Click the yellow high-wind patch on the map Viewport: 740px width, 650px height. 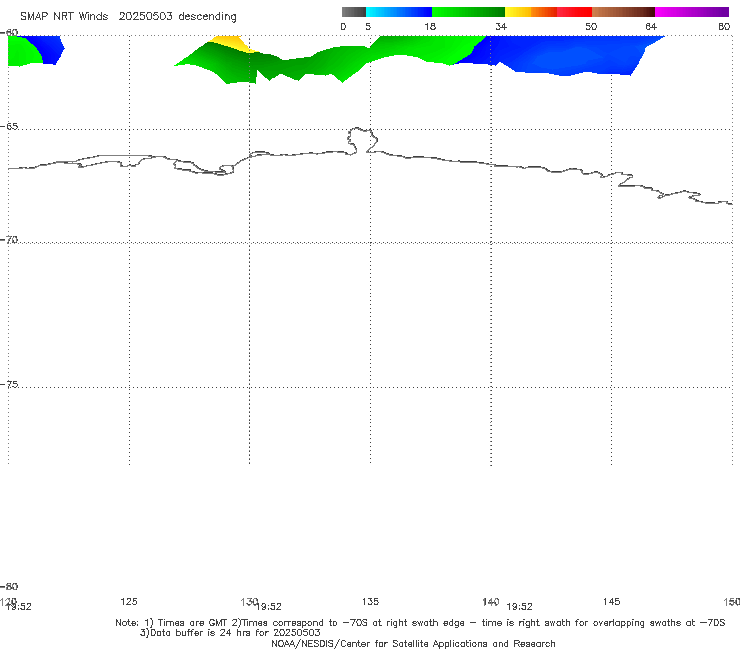231,42
